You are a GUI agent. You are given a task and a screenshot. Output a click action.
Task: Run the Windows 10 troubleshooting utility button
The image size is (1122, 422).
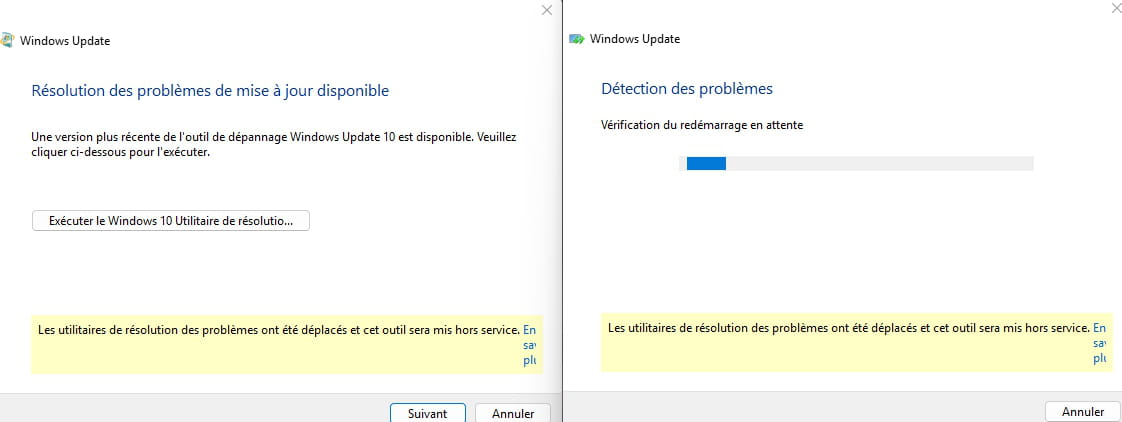pos(171,221)
